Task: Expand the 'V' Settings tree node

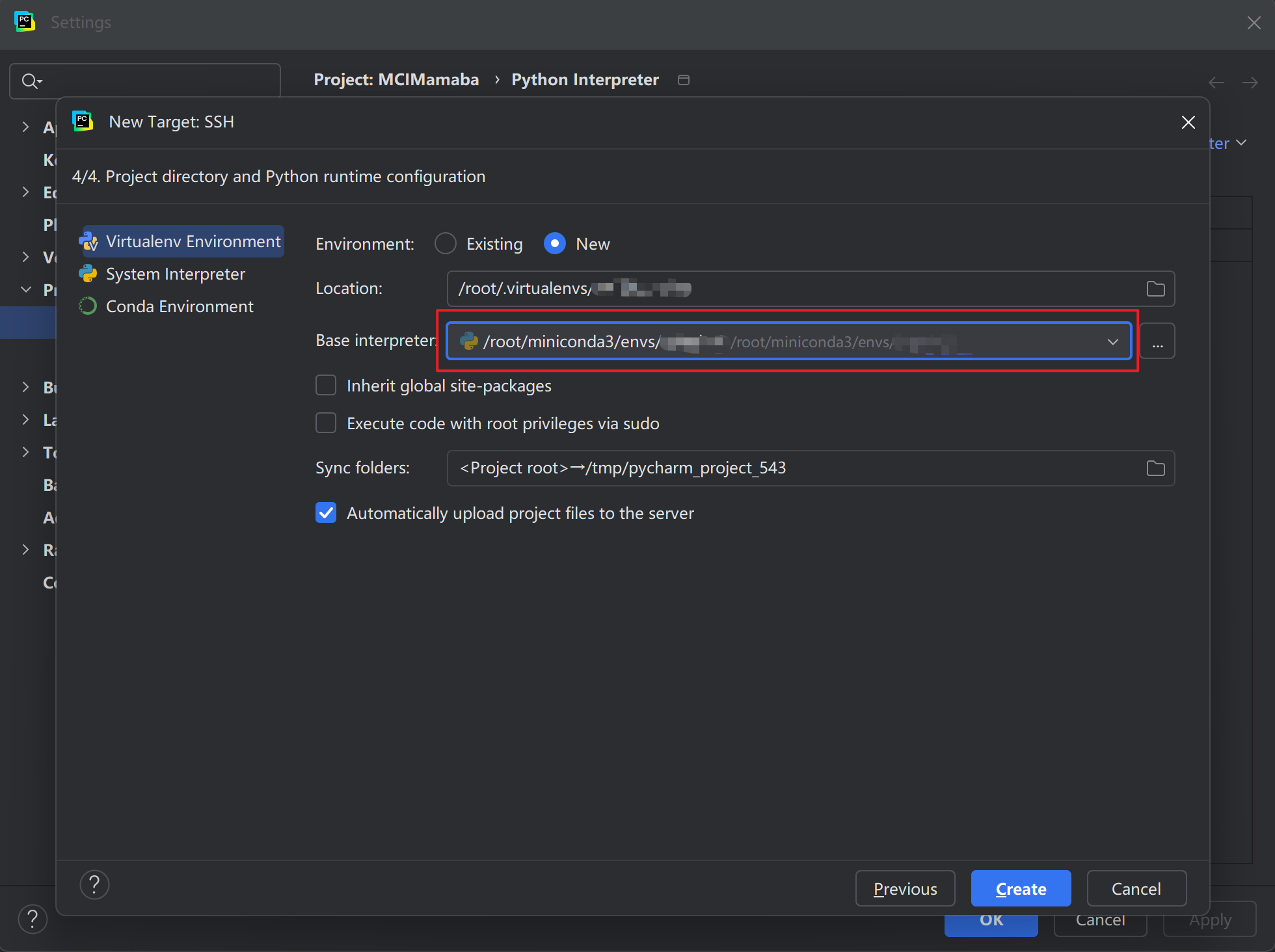Action: (25, 257)
